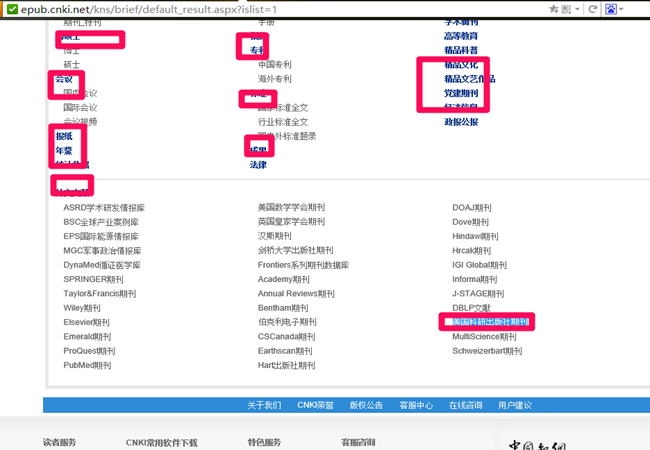
Task: Expand the search engine dropdown arrow
Action: click(621, 9)
